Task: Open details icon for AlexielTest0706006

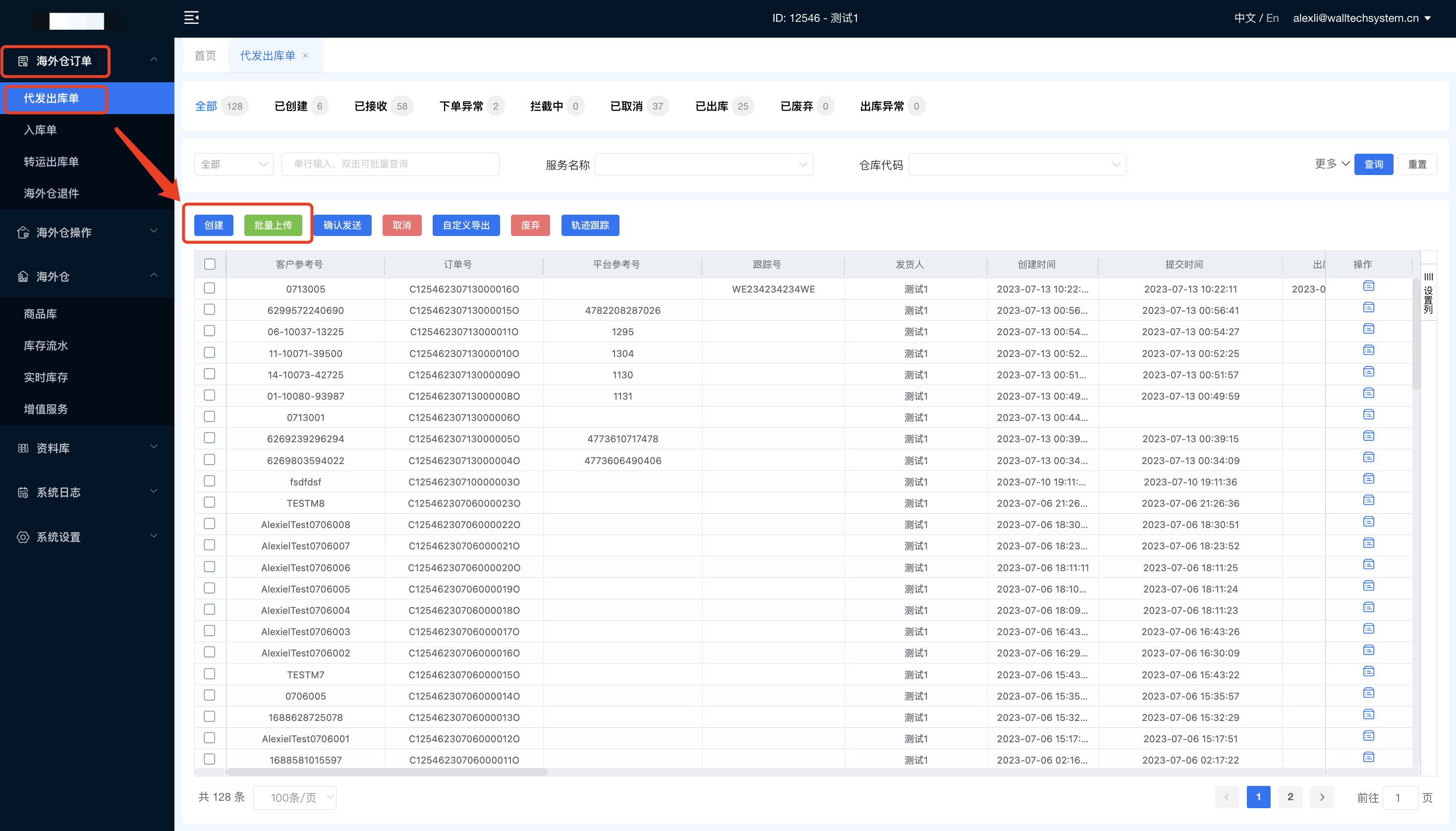Action: coord(1368,564)
